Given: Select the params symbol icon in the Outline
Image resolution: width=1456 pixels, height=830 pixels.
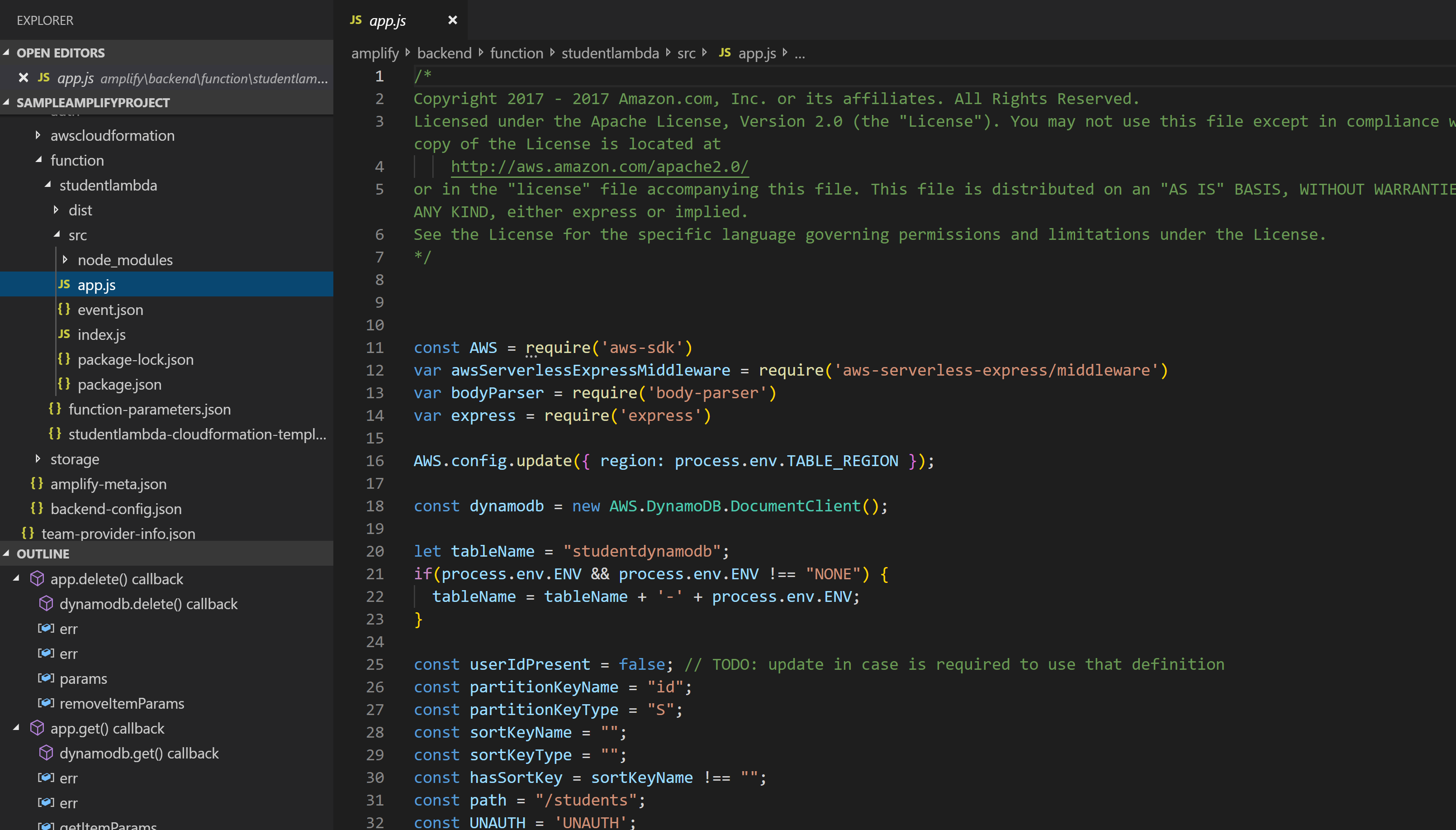Looking at the screenshot, I should point(46,678).
